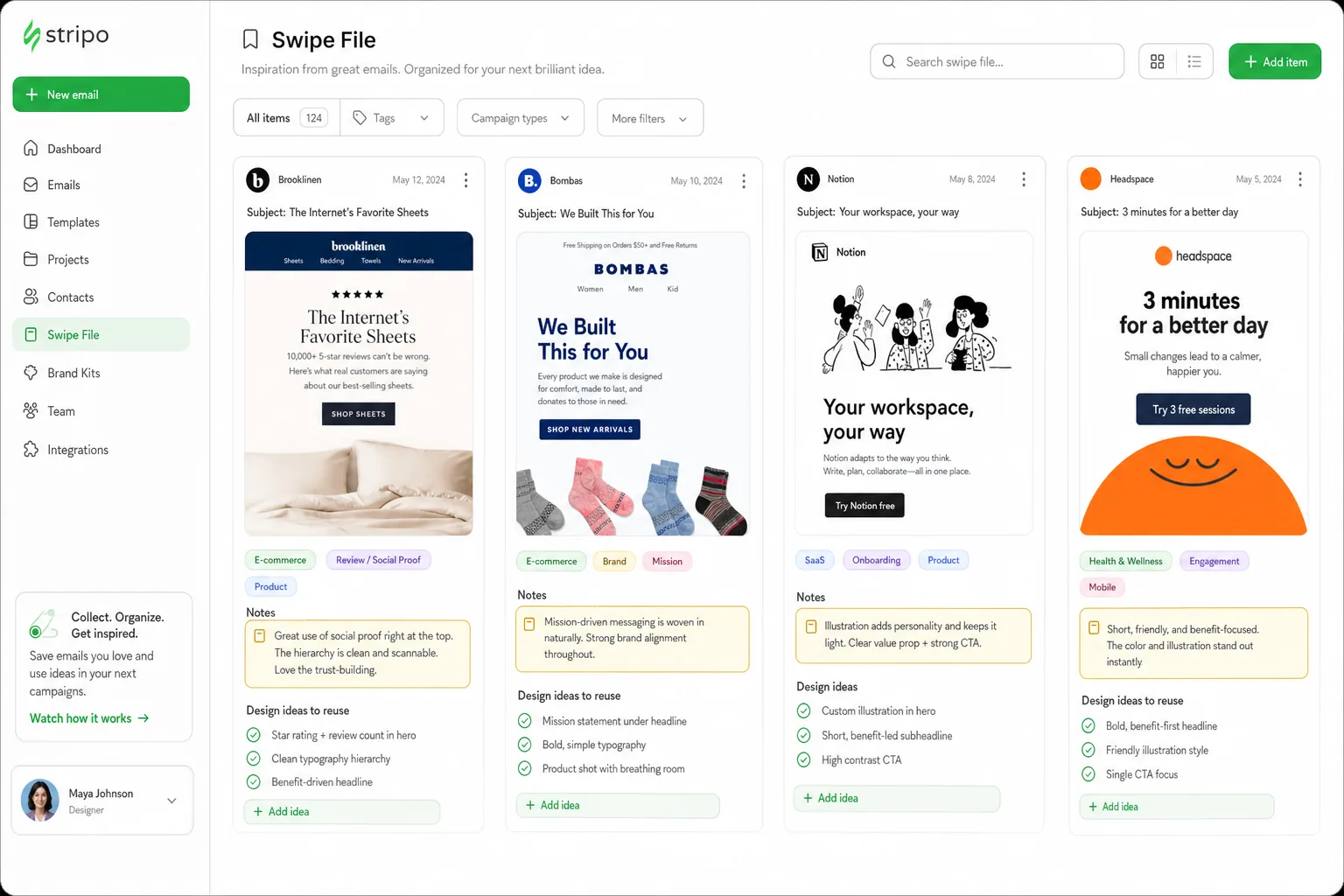Click the Brand Kits icon in sidebar

[x=31, y=373]
